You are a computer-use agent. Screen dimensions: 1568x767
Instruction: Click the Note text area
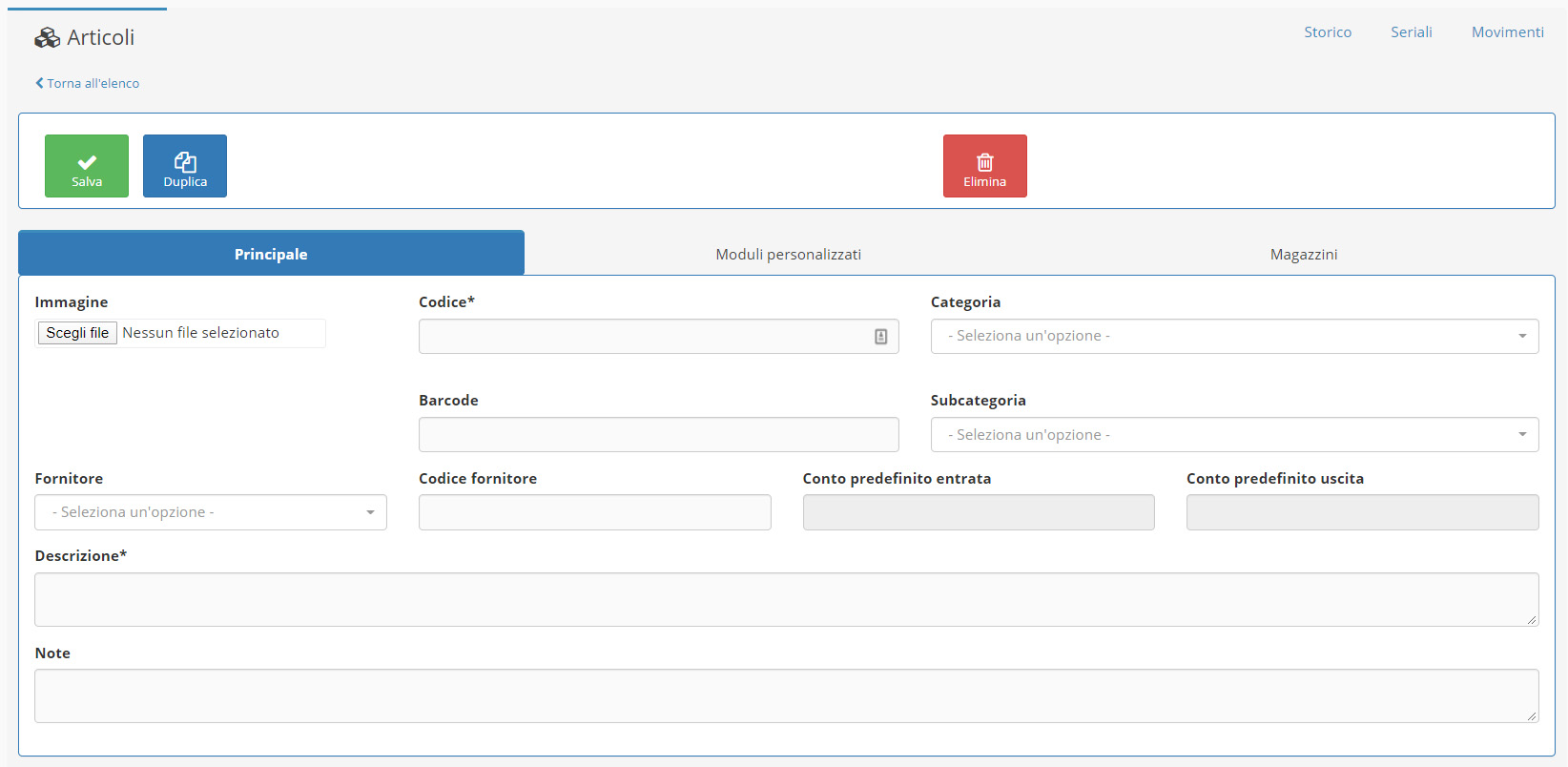pyautogui.click(x=786, y=695)
